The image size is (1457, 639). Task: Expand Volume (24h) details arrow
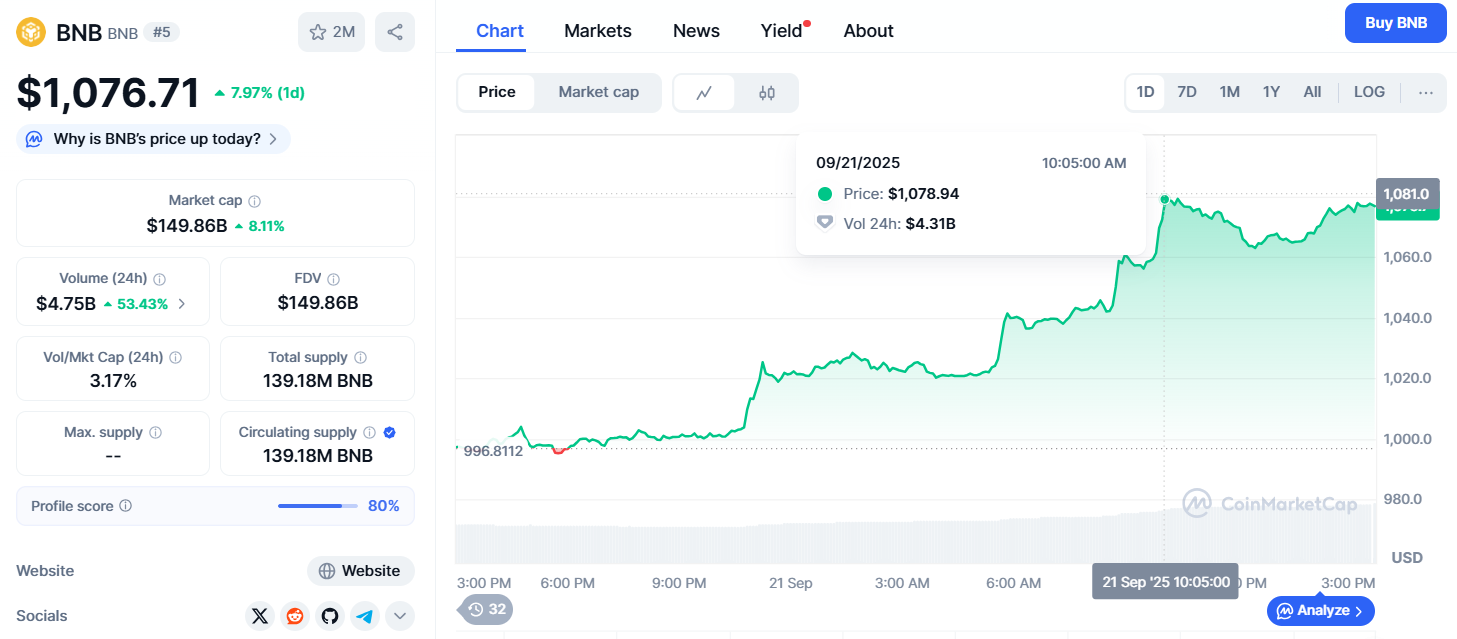[181, 304]
